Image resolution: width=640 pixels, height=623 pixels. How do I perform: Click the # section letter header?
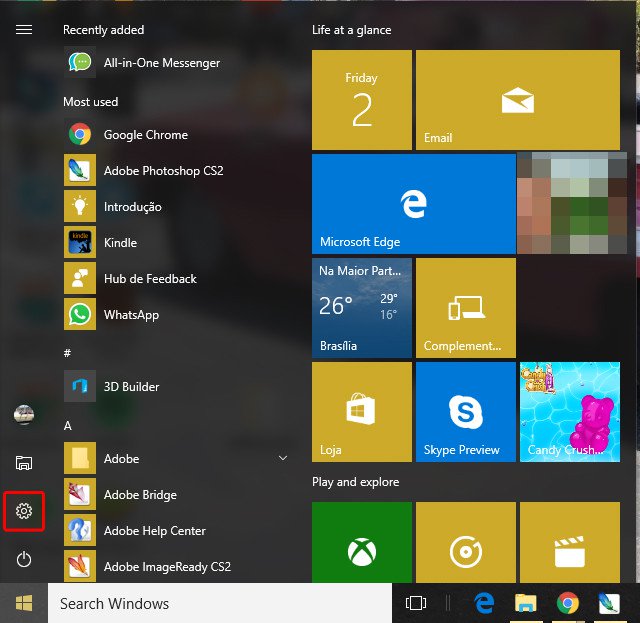click(67, 352)
